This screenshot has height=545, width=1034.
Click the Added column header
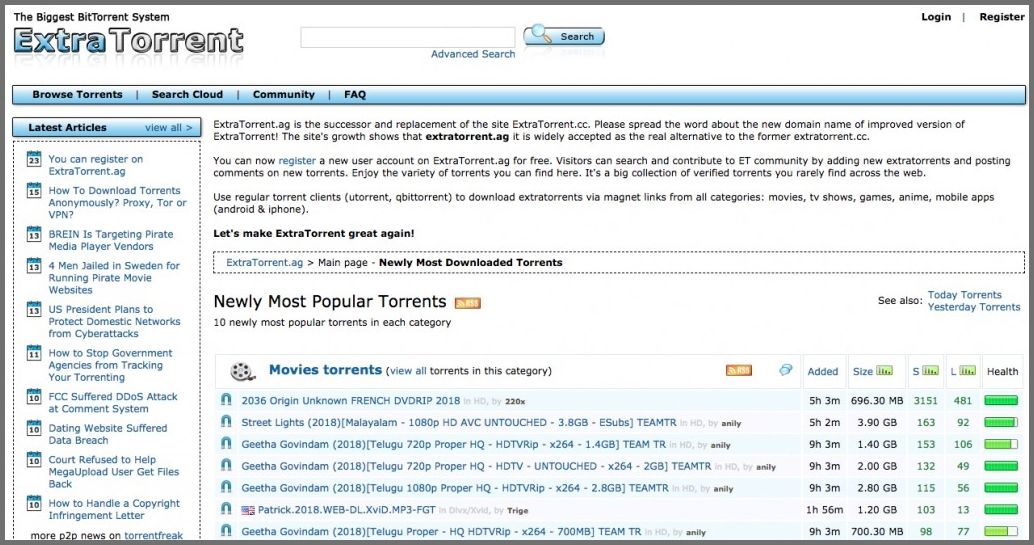tap(822, 371)
